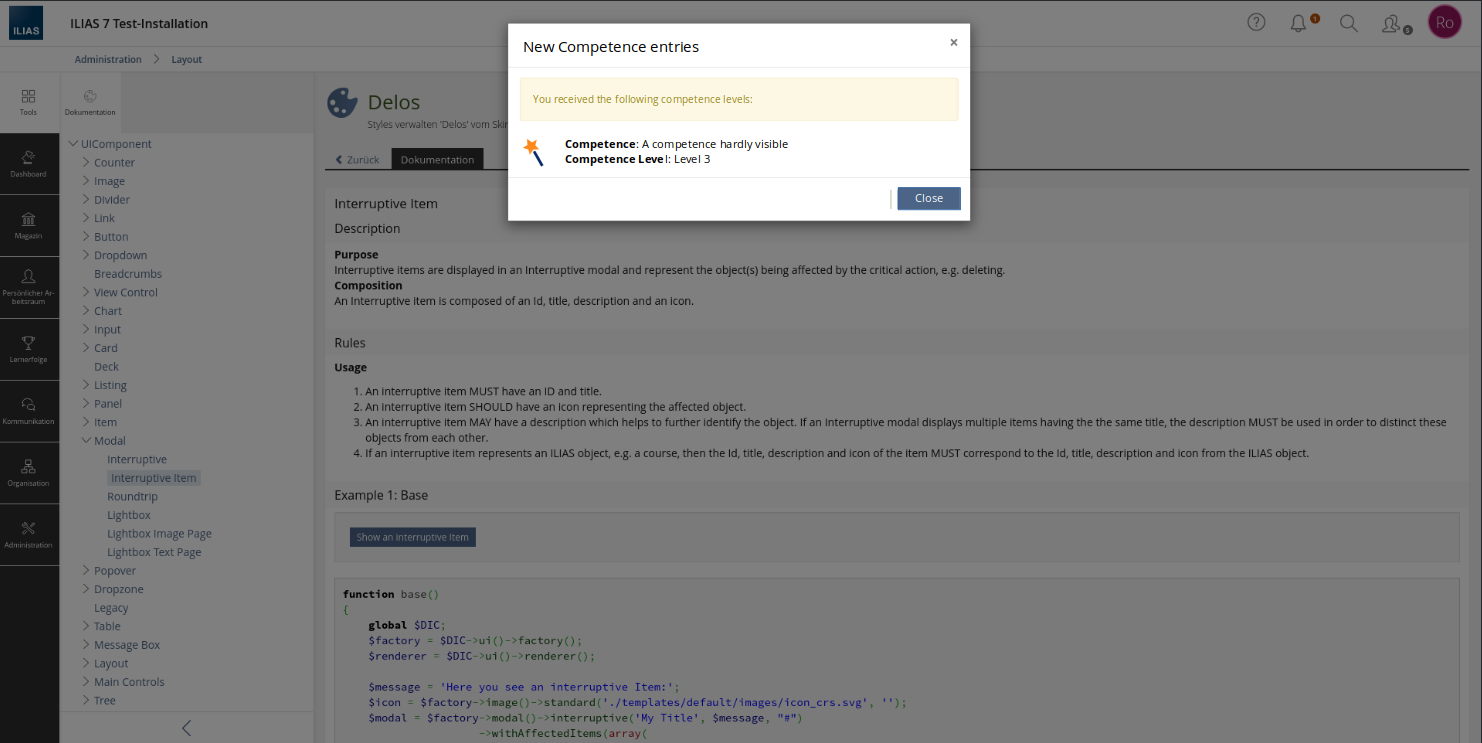Collapse the UIComponent root node
1482x743 pixels.
click(73, 144)
